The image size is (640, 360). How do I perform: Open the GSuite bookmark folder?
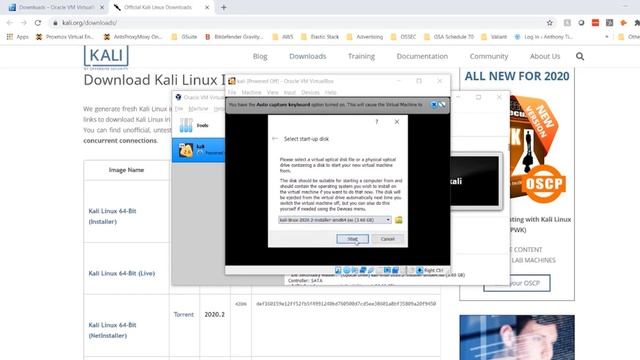pos(184,37)
